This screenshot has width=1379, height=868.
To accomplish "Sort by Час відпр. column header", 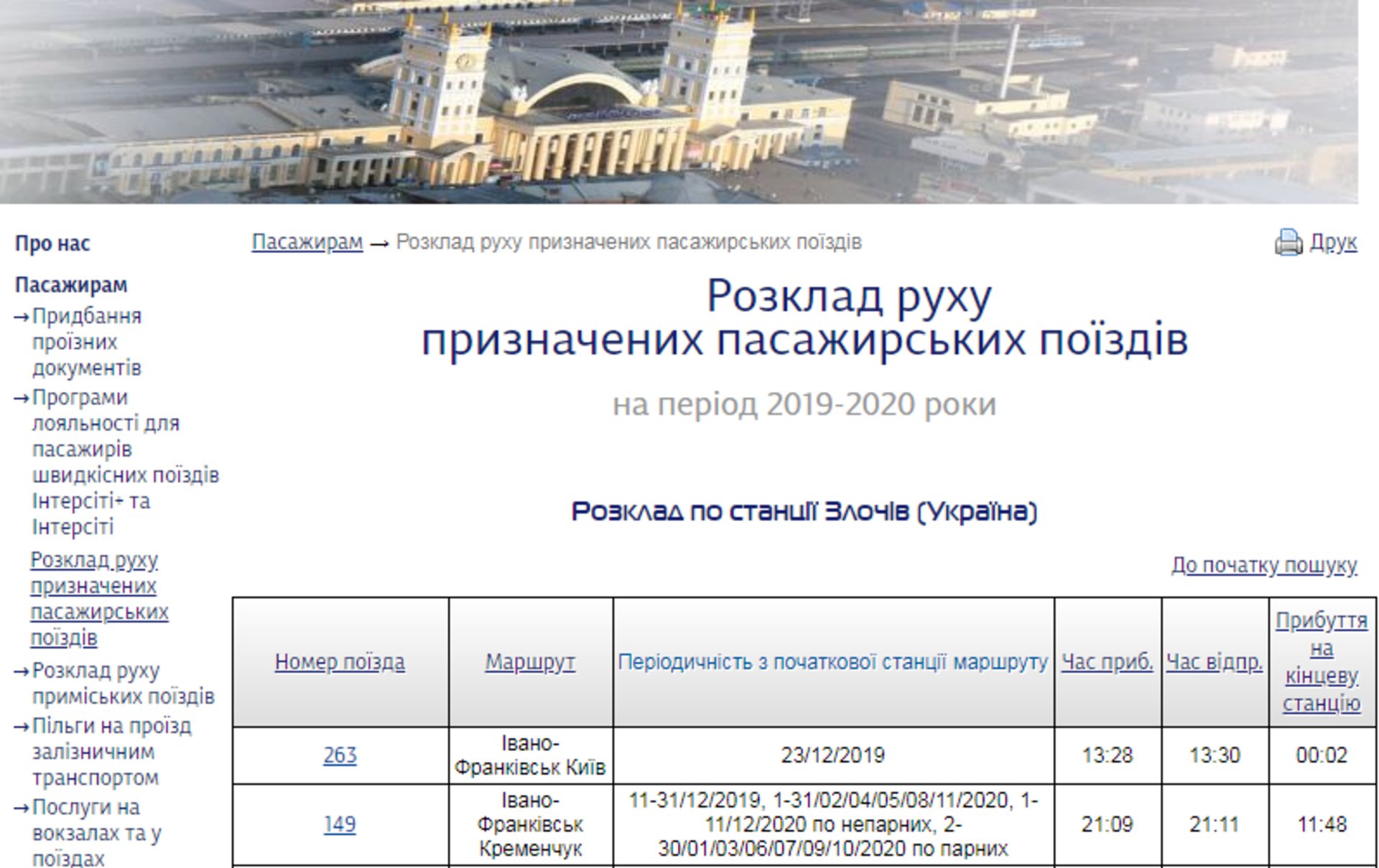I will [1215, 661].
